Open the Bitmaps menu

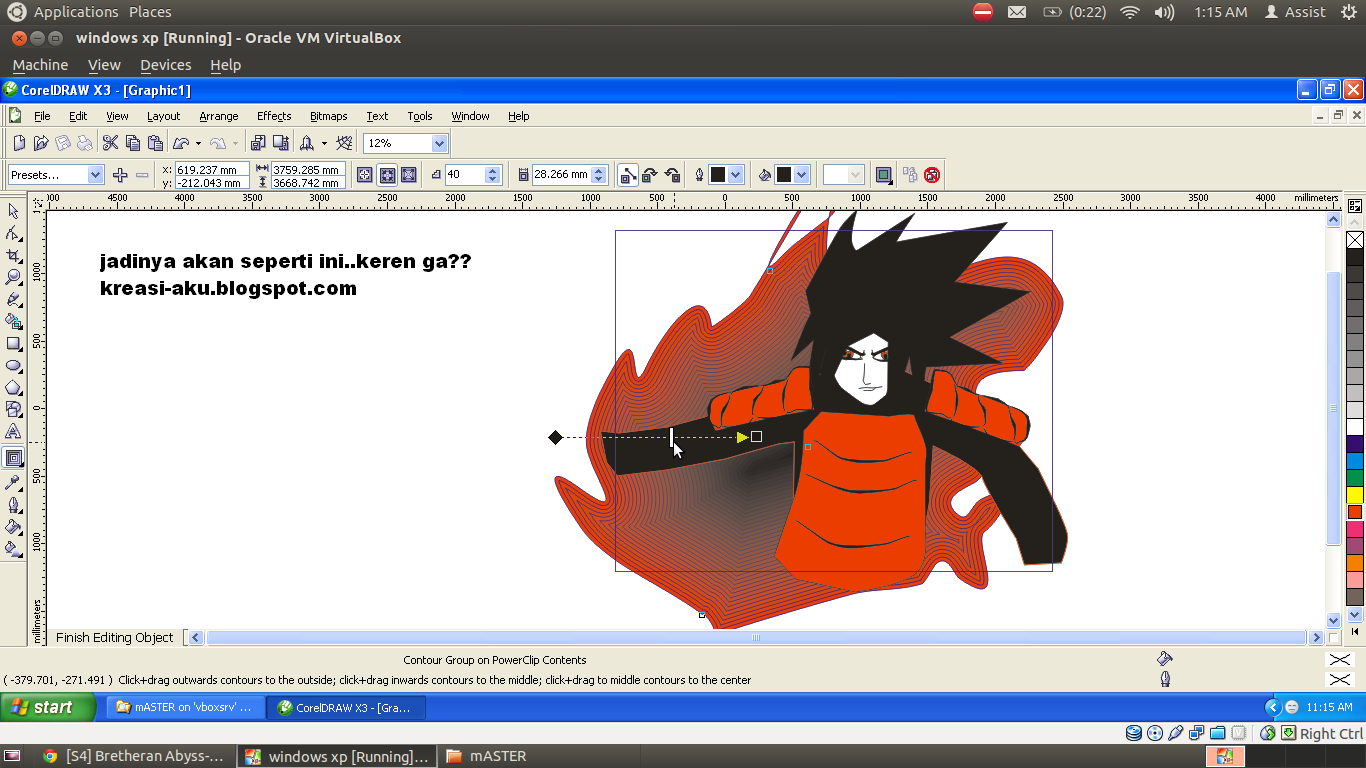pos(328,116)
